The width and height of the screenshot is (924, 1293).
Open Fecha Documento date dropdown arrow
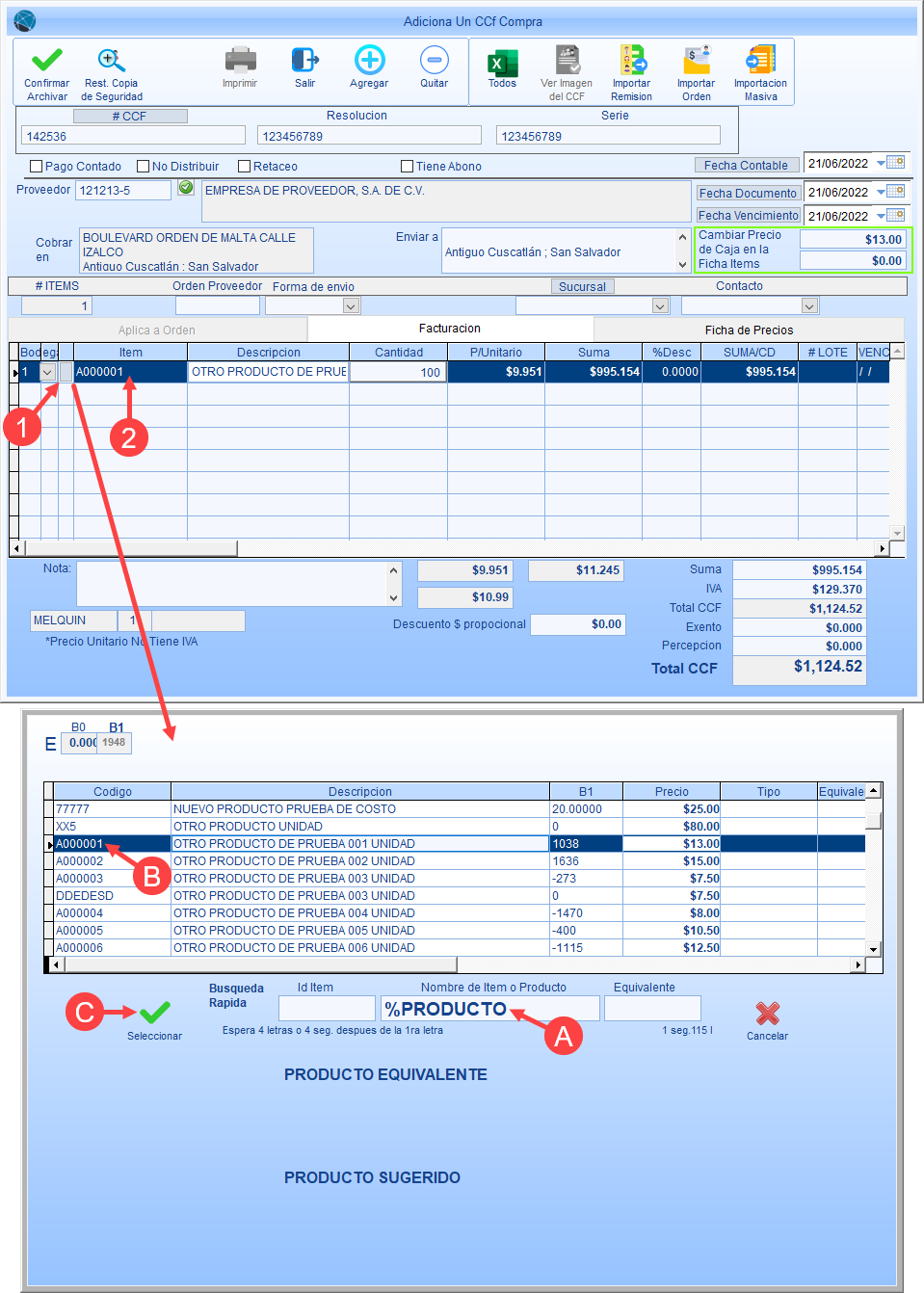tap(881, 192)
